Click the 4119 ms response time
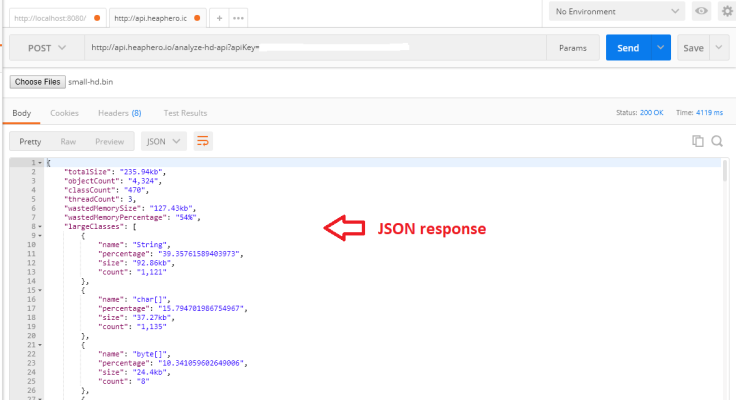Viewport: 736px width, 400px height. [x=709, y=113]
